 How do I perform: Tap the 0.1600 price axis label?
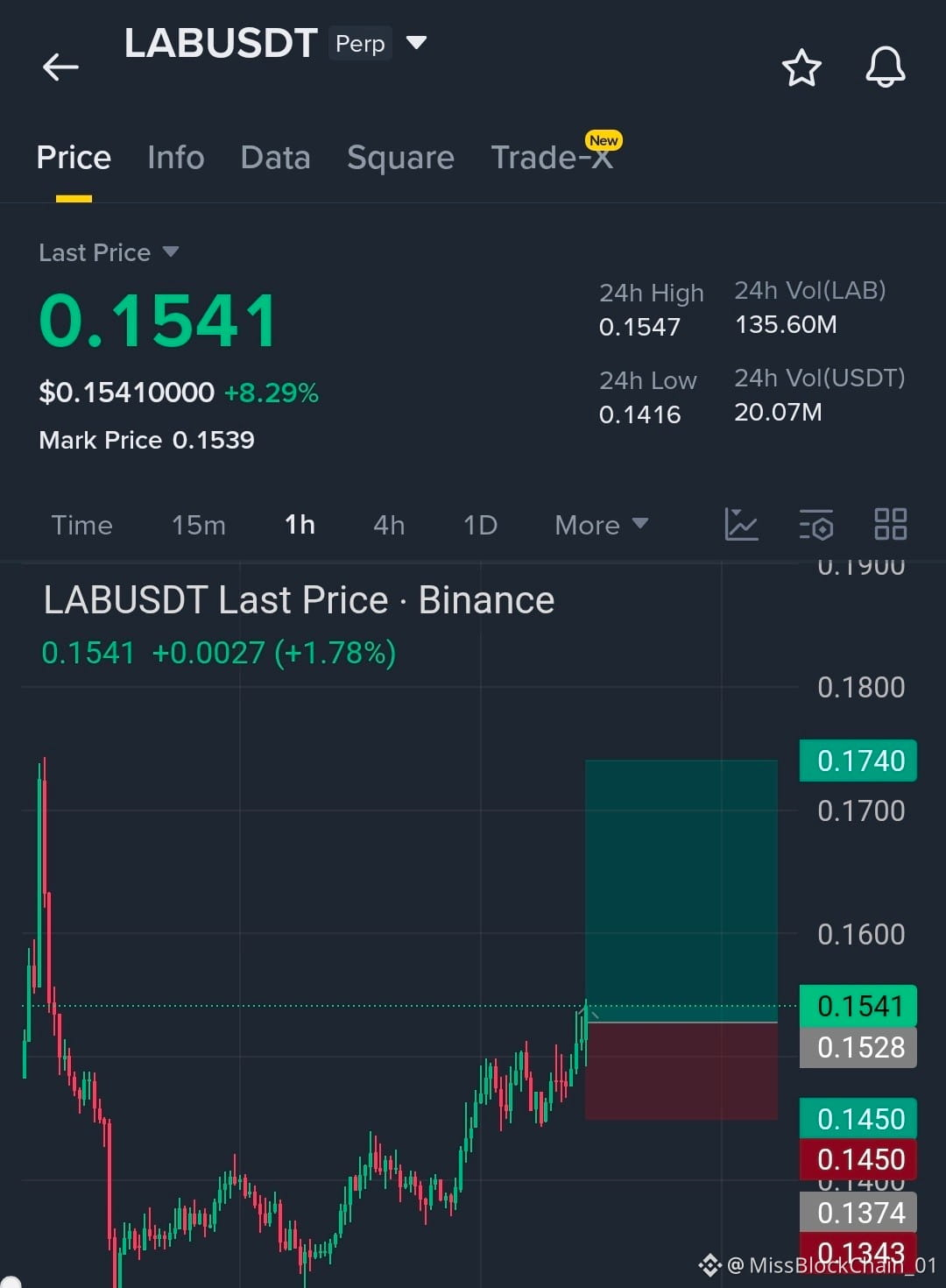pyautogui.click(x=861, y=935)
